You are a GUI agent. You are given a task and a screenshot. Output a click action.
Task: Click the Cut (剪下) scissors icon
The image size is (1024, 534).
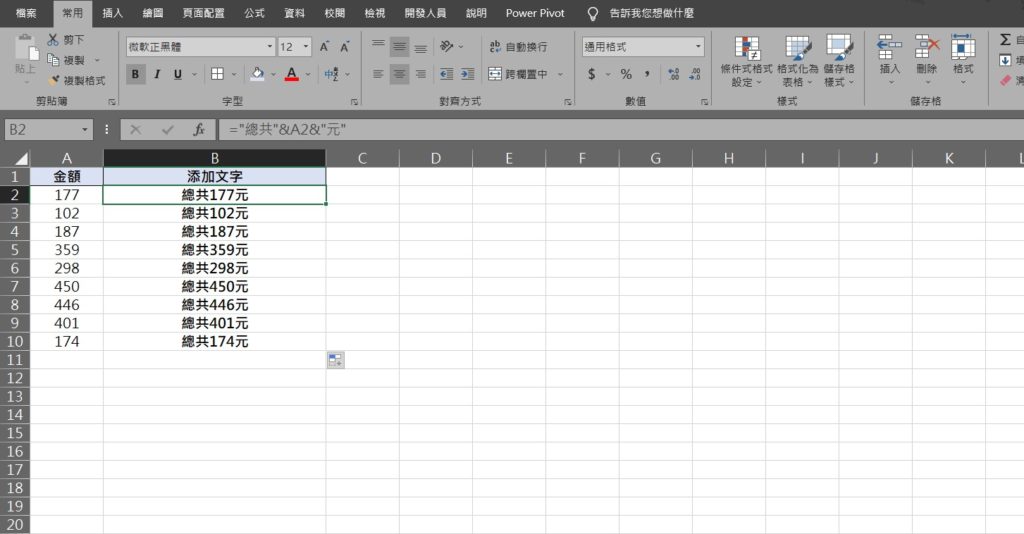tap(53, 40)
